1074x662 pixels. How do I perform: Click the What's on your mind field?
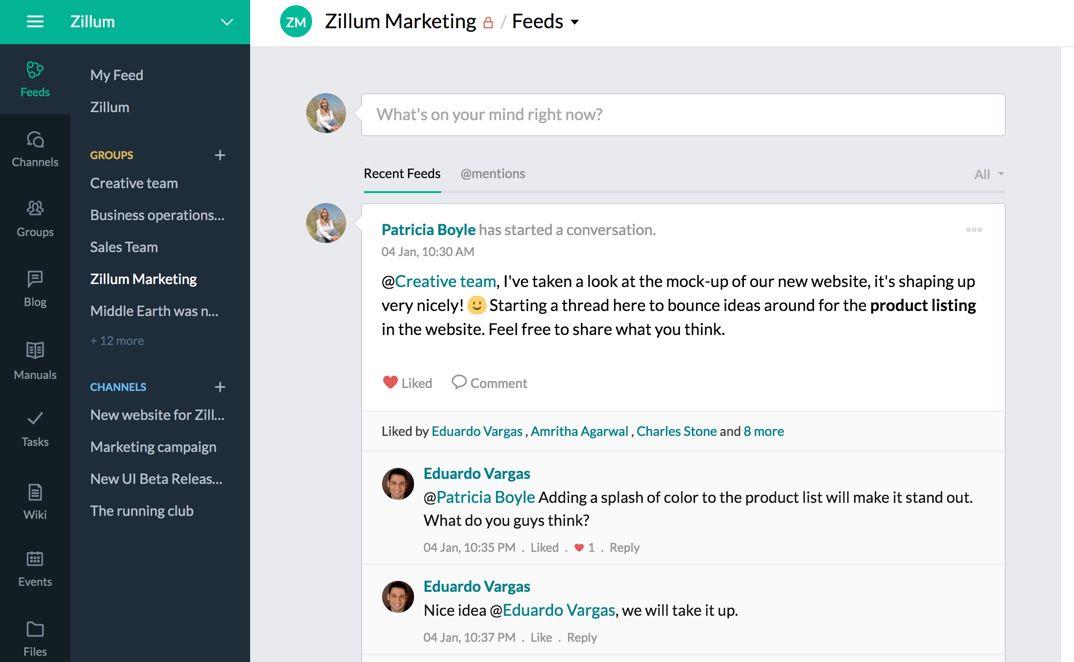[683, 114]
